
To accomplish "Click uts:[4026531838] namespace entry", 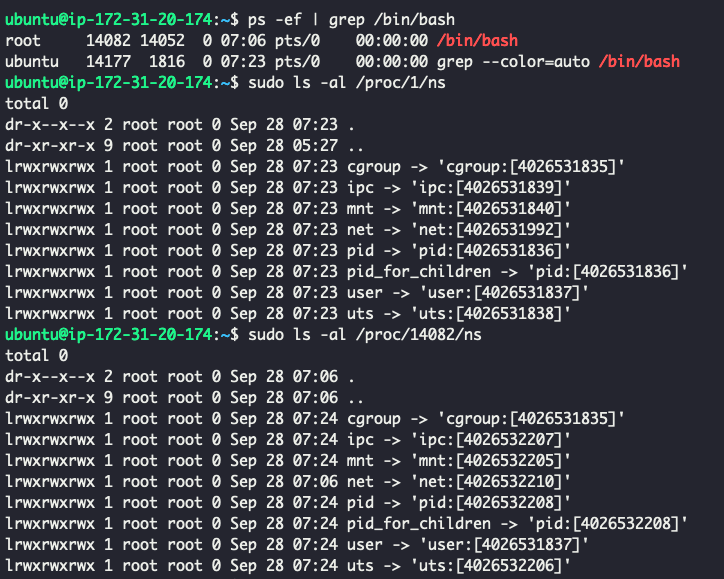I will pyautogui.click(x=490, y=314).
